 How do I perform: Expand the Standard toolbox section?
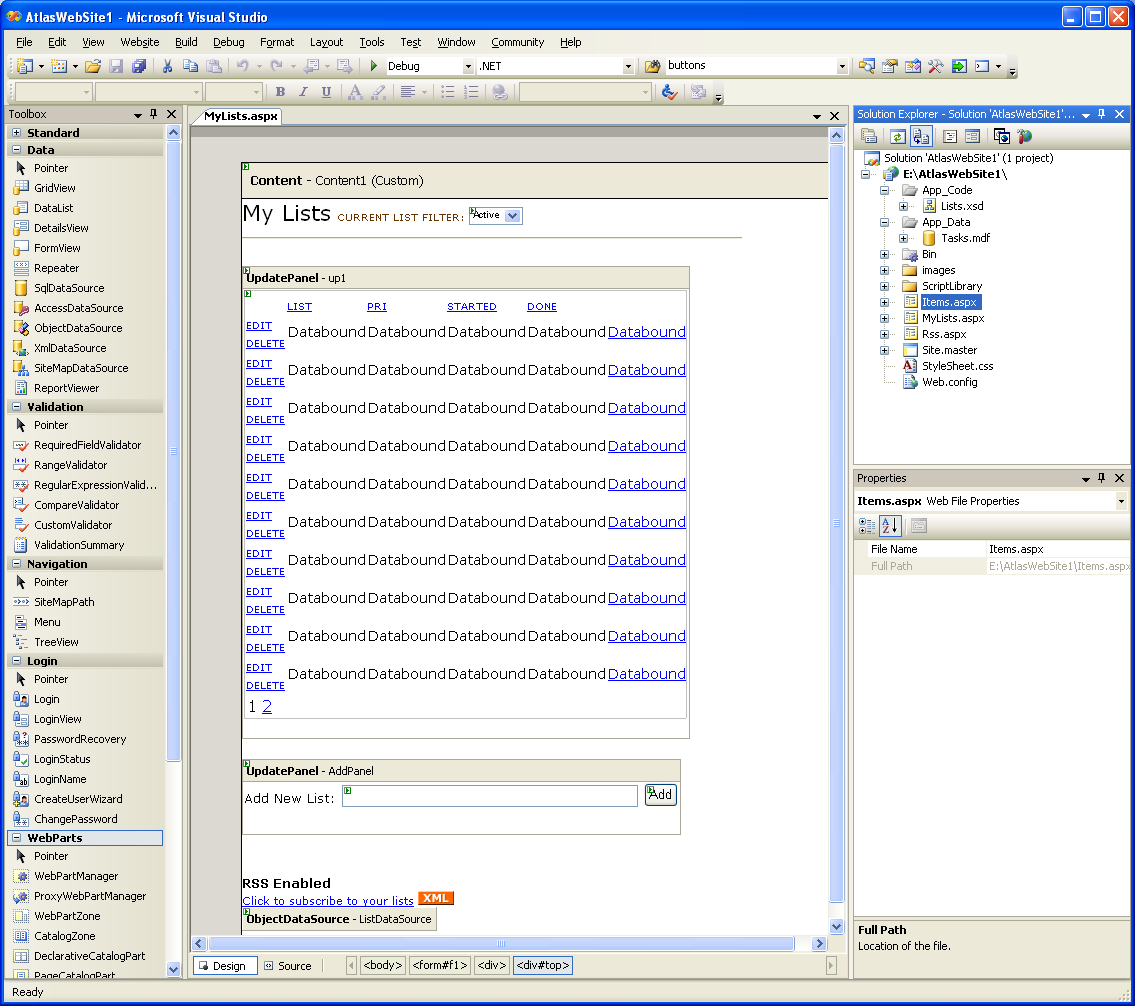coord(17,132)
